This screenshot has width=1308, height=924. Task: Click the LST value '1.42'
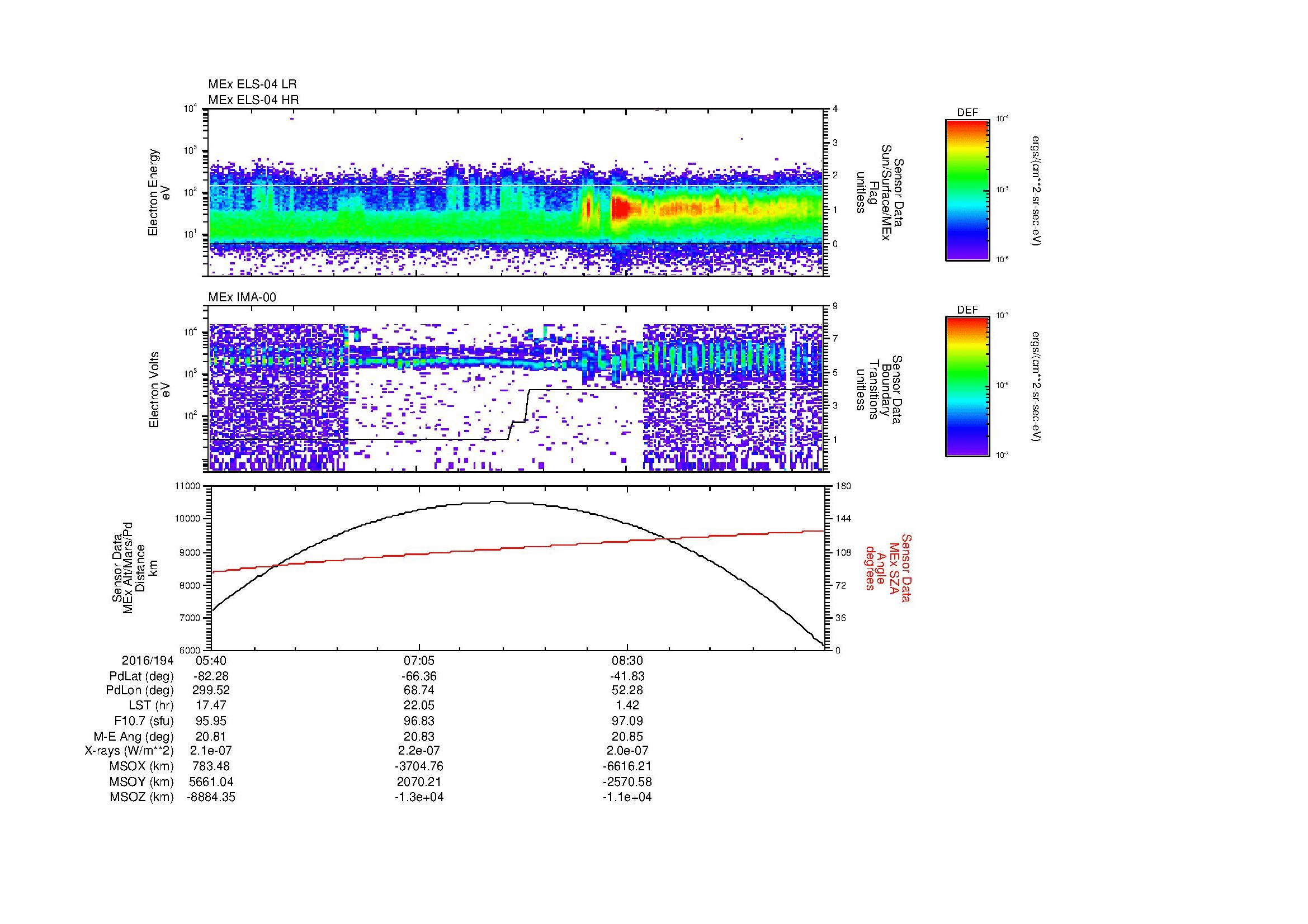pos(627,705)
